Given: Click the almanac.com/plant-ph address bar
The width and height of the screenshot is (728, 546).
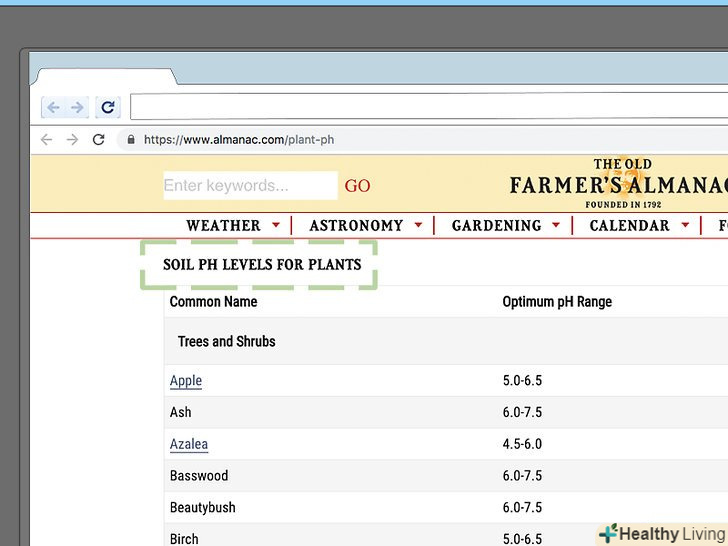Looking at the screenshot, I should (x=400, y=140).
